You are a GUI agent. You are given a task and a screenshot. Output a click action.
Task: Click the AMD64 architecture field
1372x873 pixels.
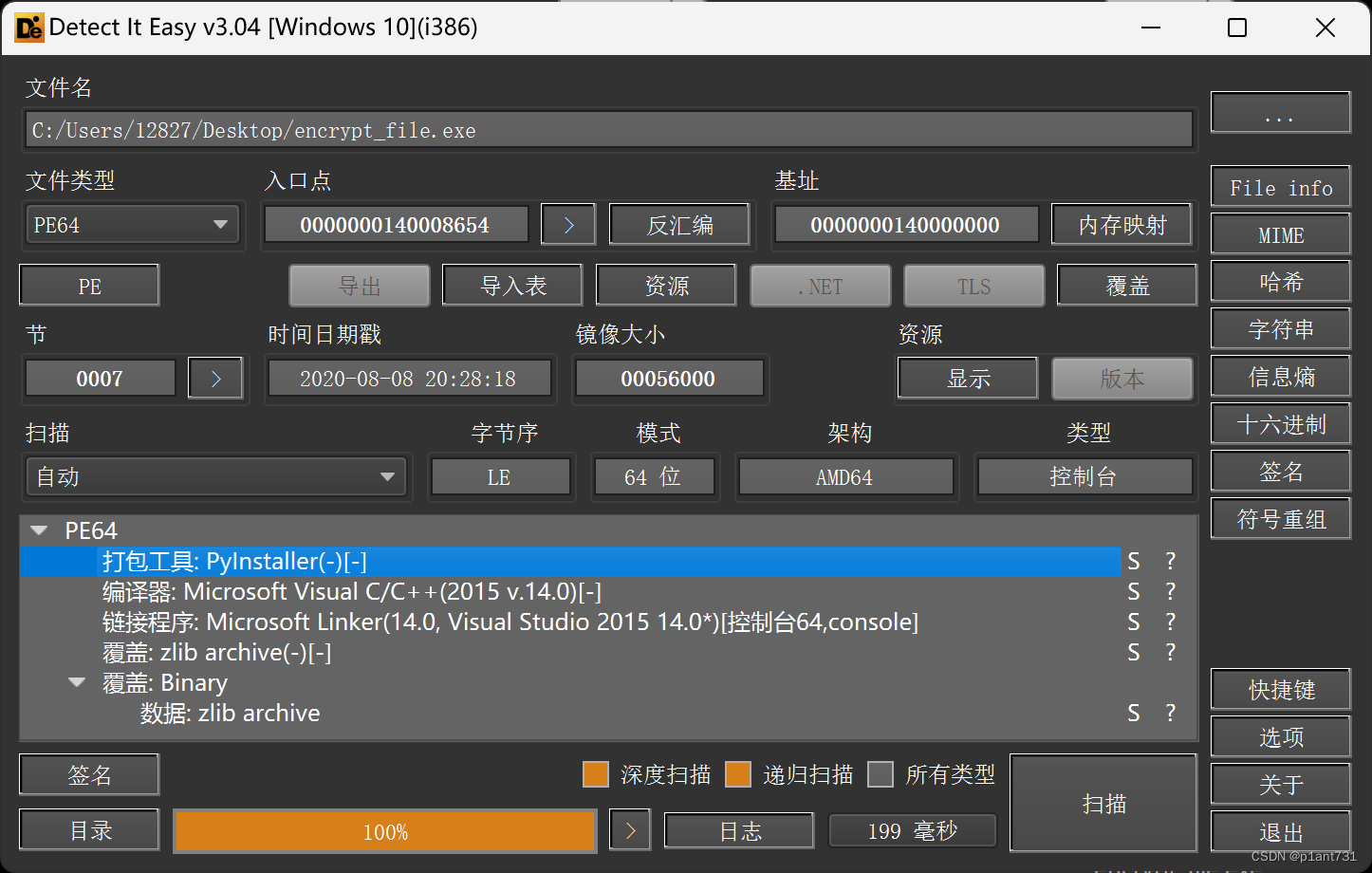tap(845, 476)
